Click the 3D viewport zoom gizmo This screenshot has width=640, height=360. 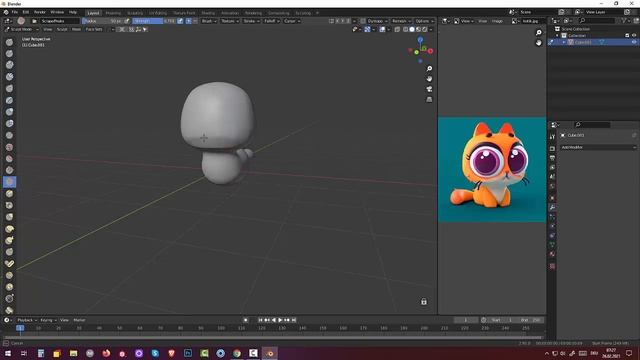(429, 69)
